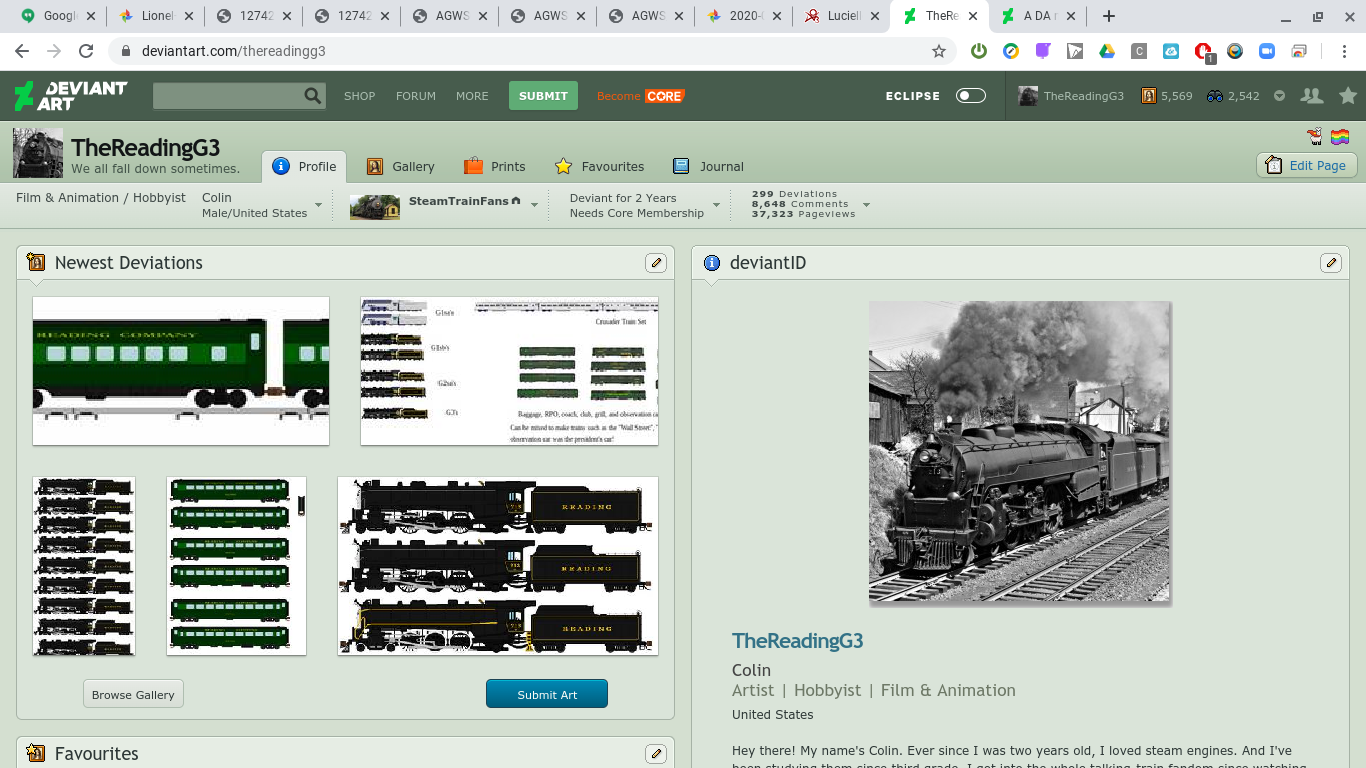Open a new browser tab
The image size is (1366, 768).
[x=1108, y=16]
